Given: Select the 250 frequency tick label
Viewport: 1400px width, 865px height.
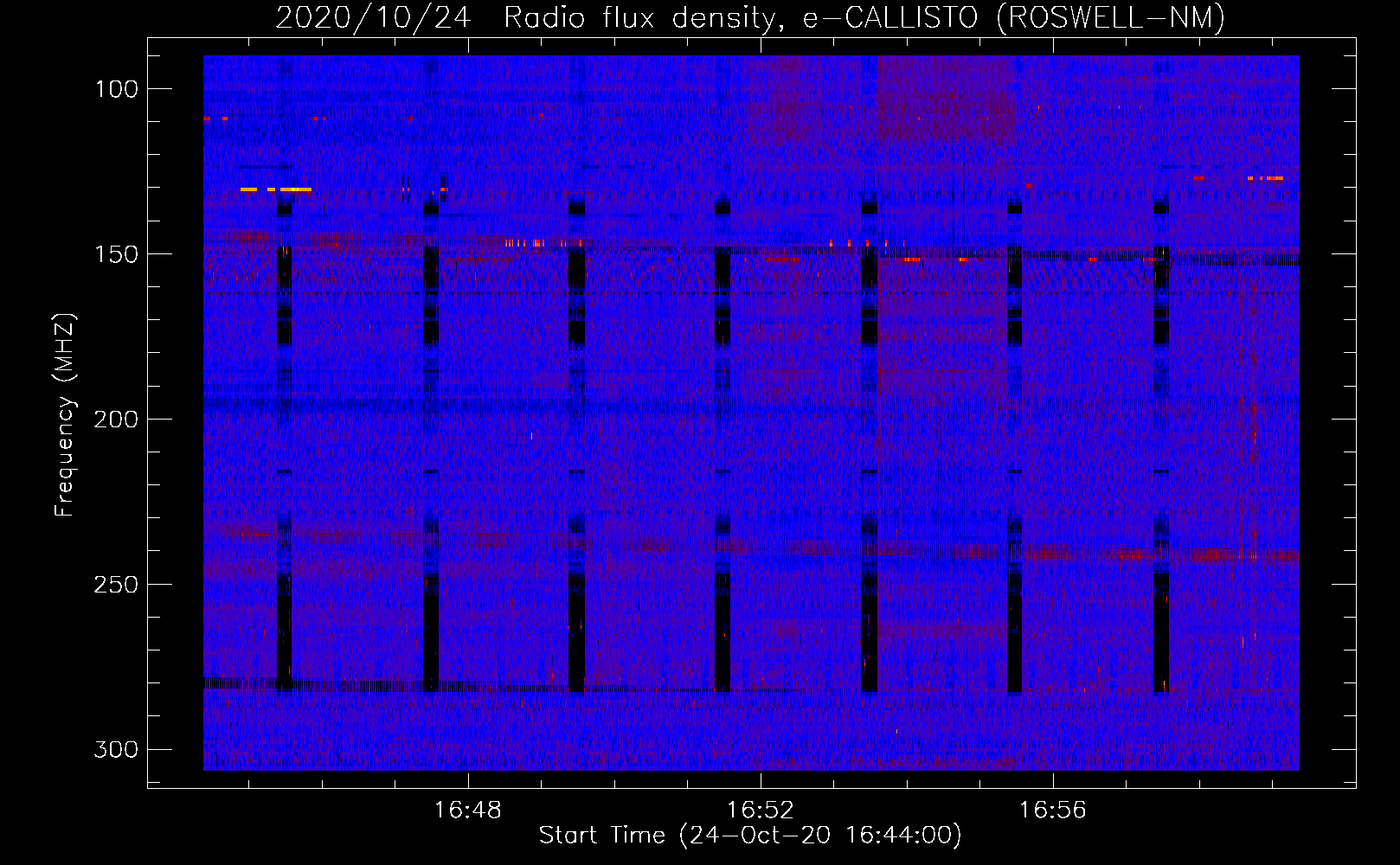Looking at the screenshot, I should tap(116, 585).
